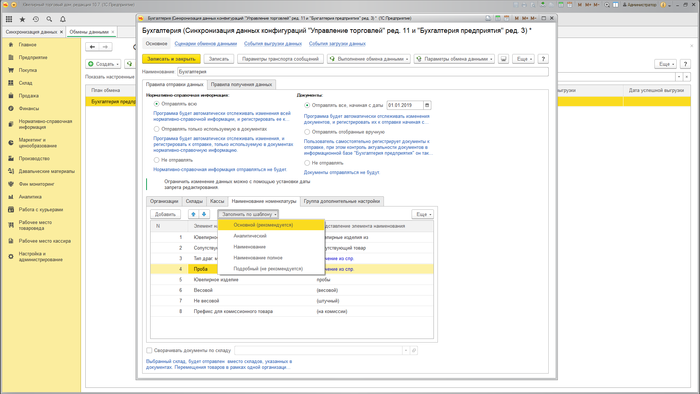Switch to 'Организации' tab
Image resolution: width=700 pixels, height=394 pixels.
click(164, 201)
